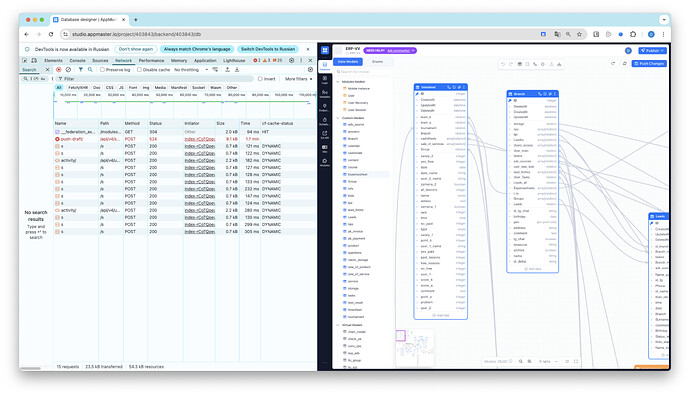Collapse the Custom Models tree group

point(338,118)
